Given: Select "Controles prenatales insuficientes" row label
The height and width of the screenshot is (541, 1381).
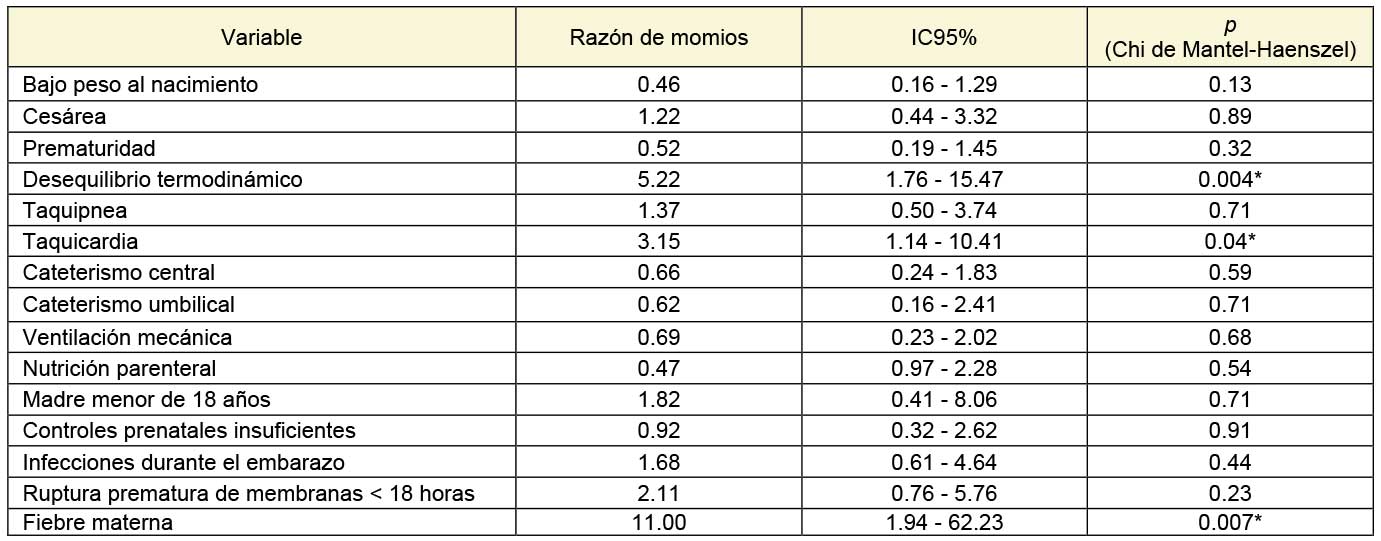Looking at the screenshot, I should [189, 431].
